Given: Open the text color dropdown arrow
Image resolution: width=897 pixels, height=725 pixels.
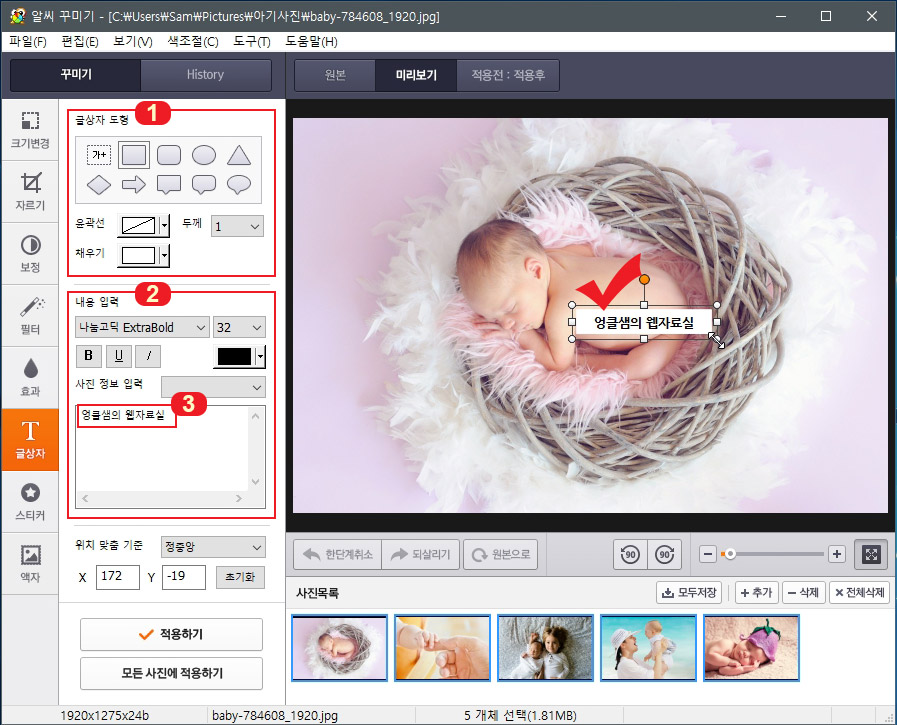Looking at the screenshot, I should [x=260, y=356].
